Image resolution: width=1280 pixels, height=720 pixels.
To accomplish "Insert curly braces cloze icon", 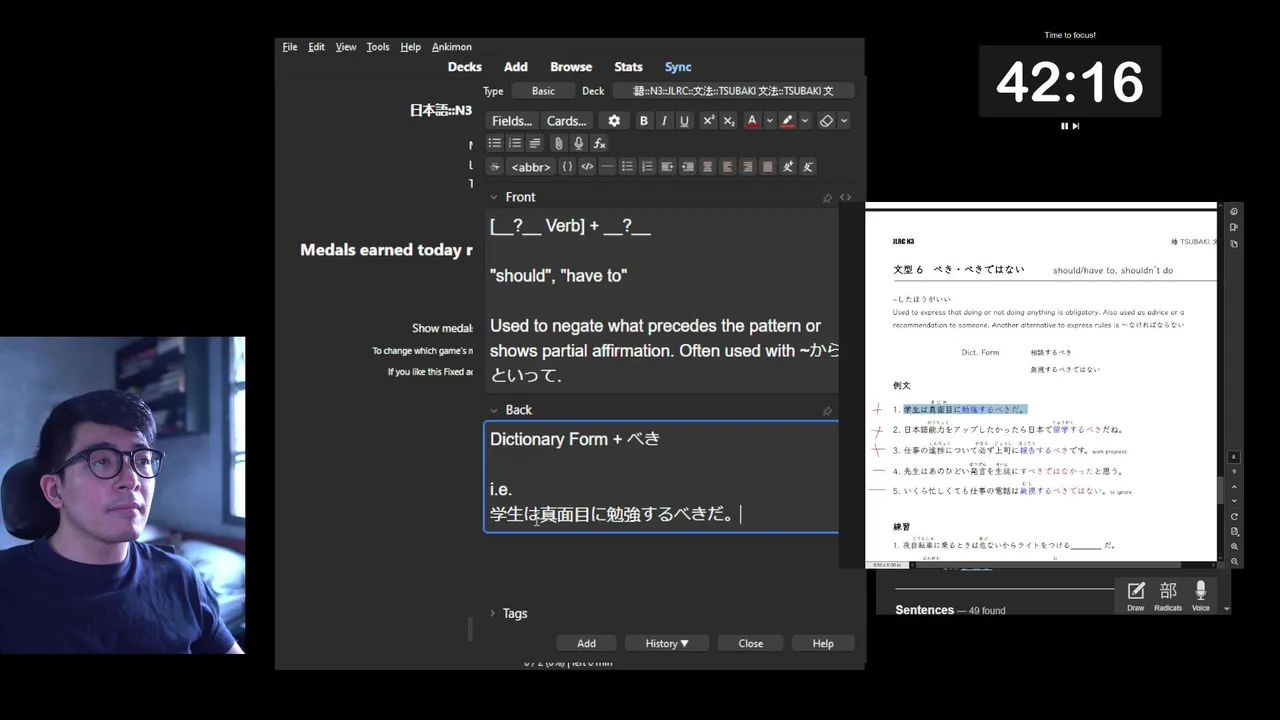I will coord(567,167).
